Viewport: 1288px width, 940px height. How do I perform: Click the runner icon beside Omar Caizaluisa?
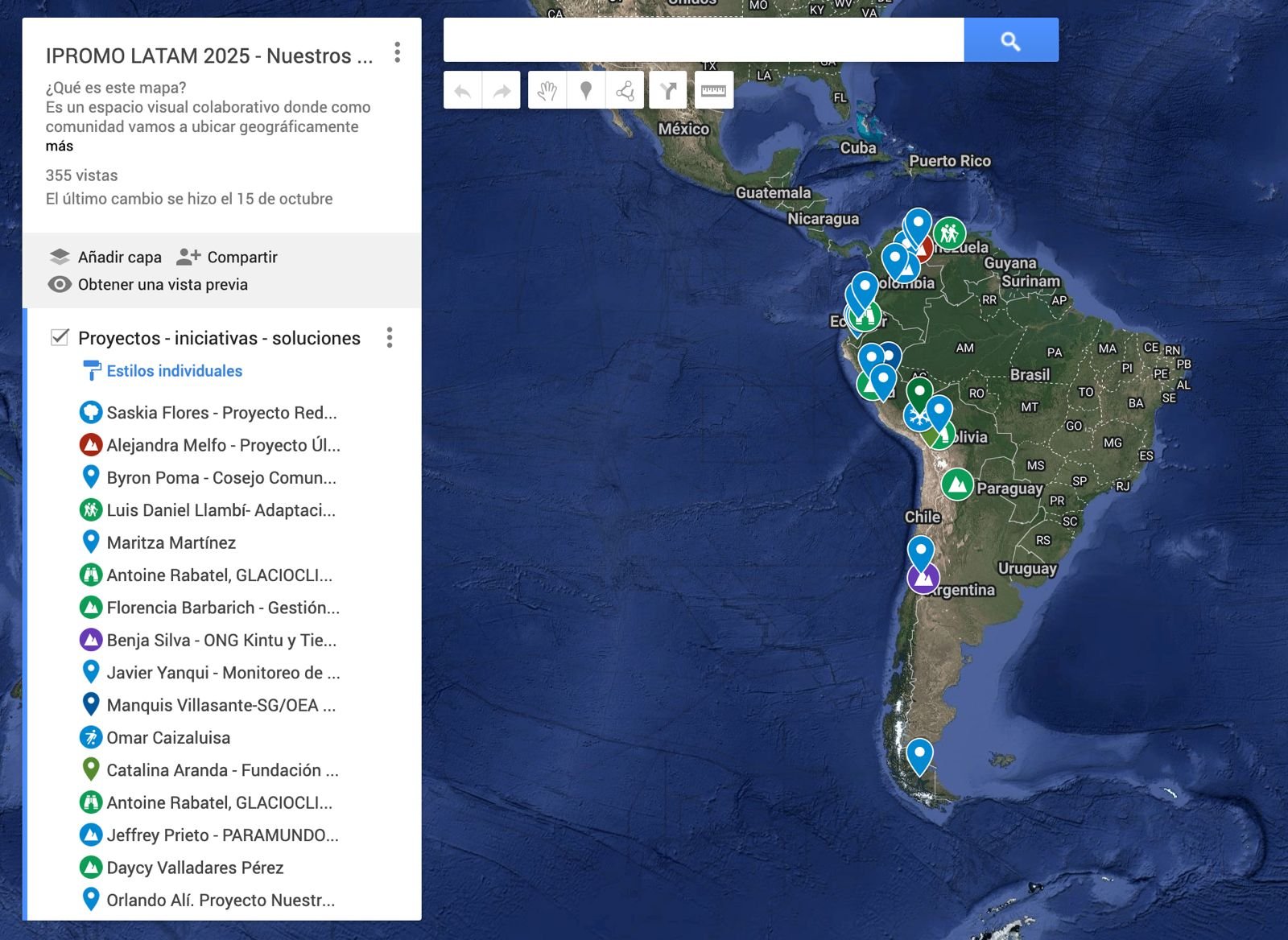tap(92, 737)
